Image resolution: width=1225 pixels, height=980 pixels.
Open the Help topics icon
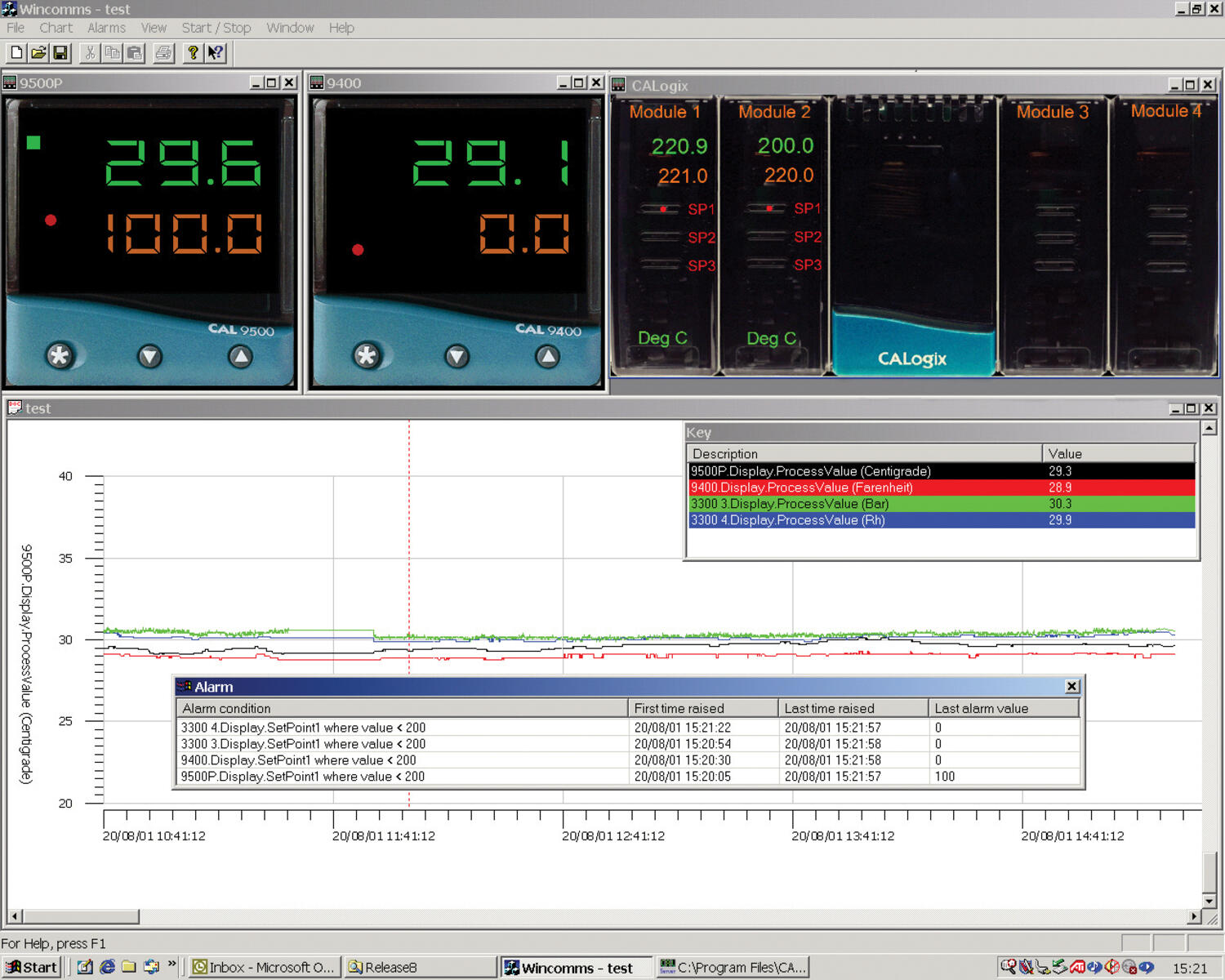[193, 53]
